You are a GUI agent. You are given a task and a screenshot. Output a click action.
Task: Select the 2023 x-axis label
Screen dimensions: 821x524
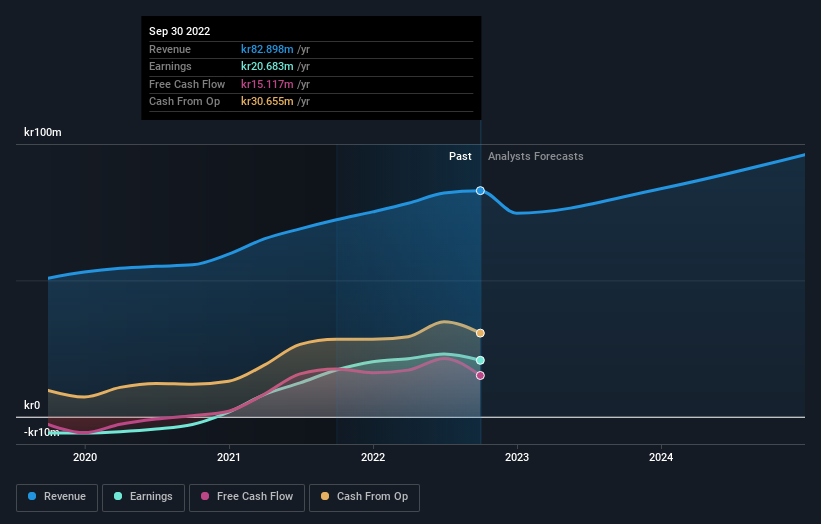517,457
